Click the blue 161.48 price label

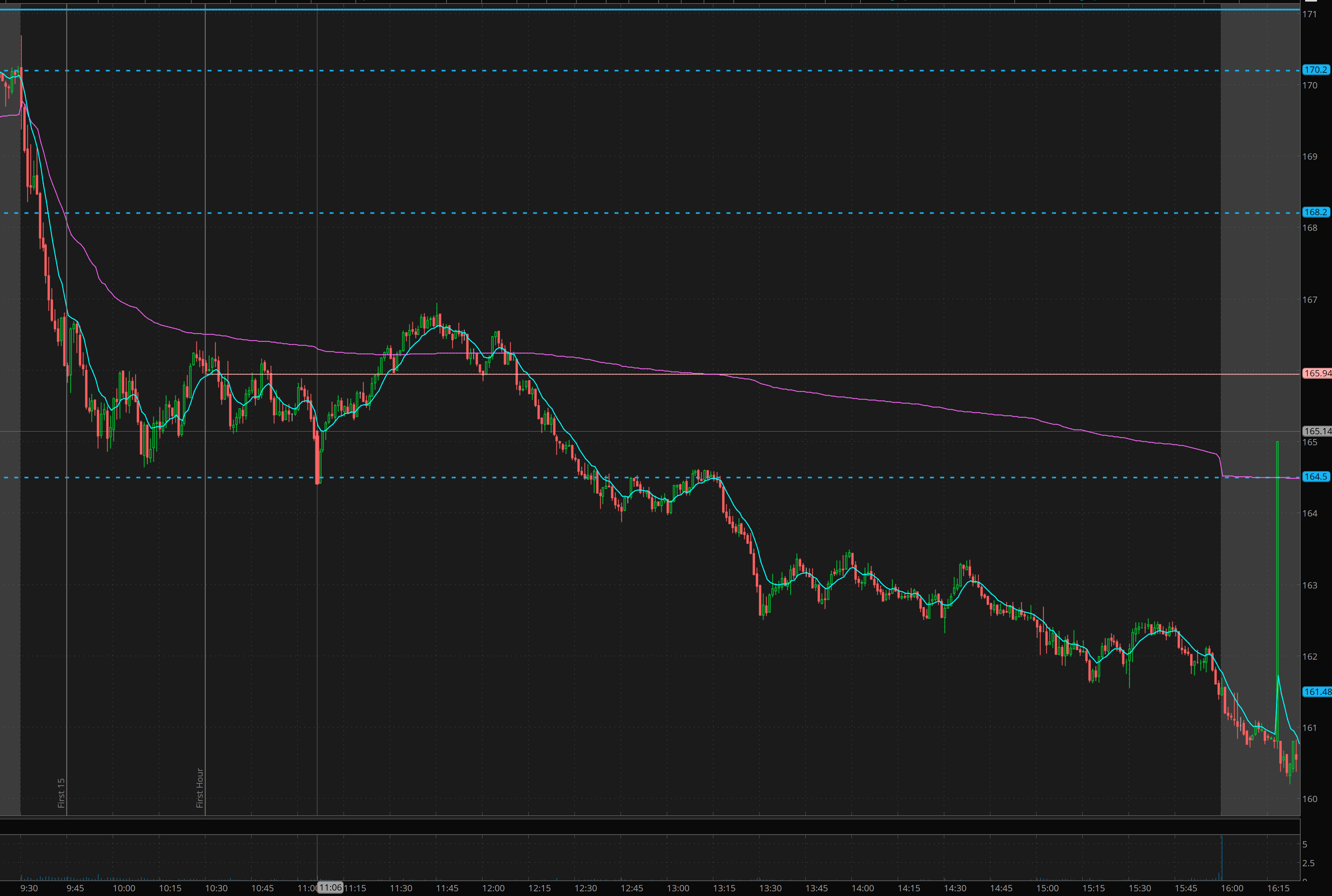1317,691
